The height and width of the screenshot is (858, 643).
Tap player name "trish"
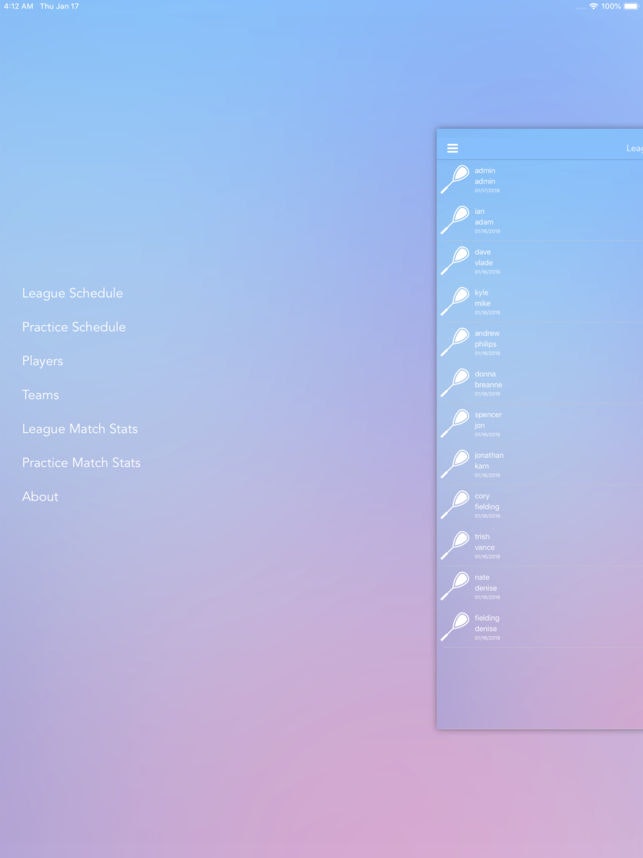point(482,537)
